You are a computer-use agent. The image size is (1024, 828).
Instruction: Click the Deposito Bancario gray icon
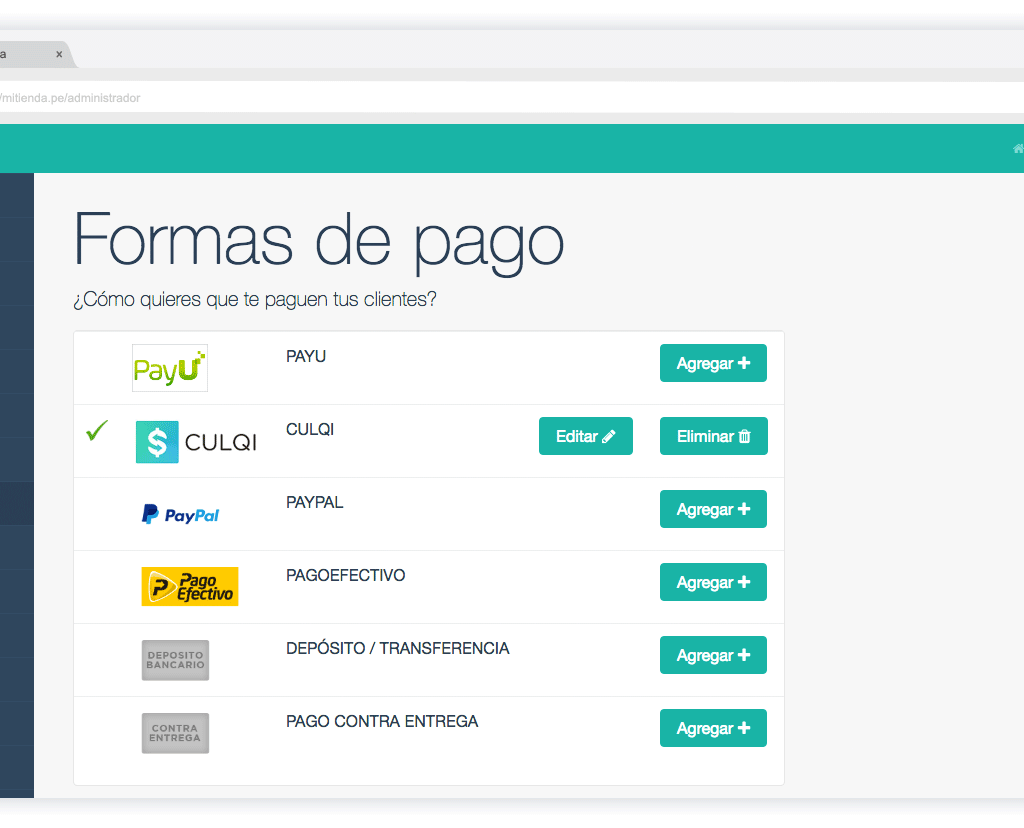click(176, 660)
